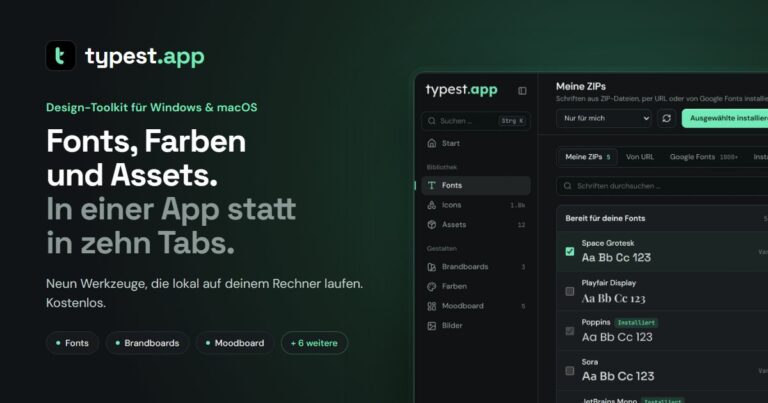Open the 'Nur für mich' dropdown
768x403 pixels.
point(604,119)
